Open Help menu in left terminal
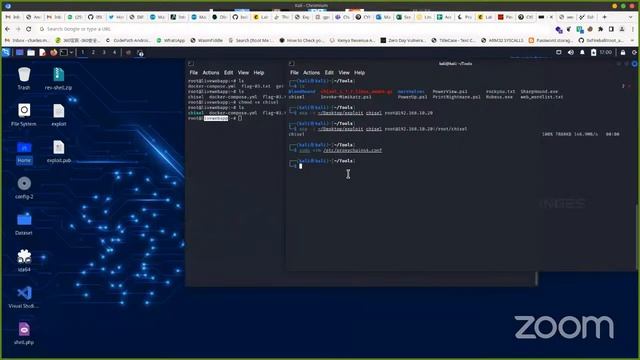This screenshot has width=640, height=360. tap(259, 73)
